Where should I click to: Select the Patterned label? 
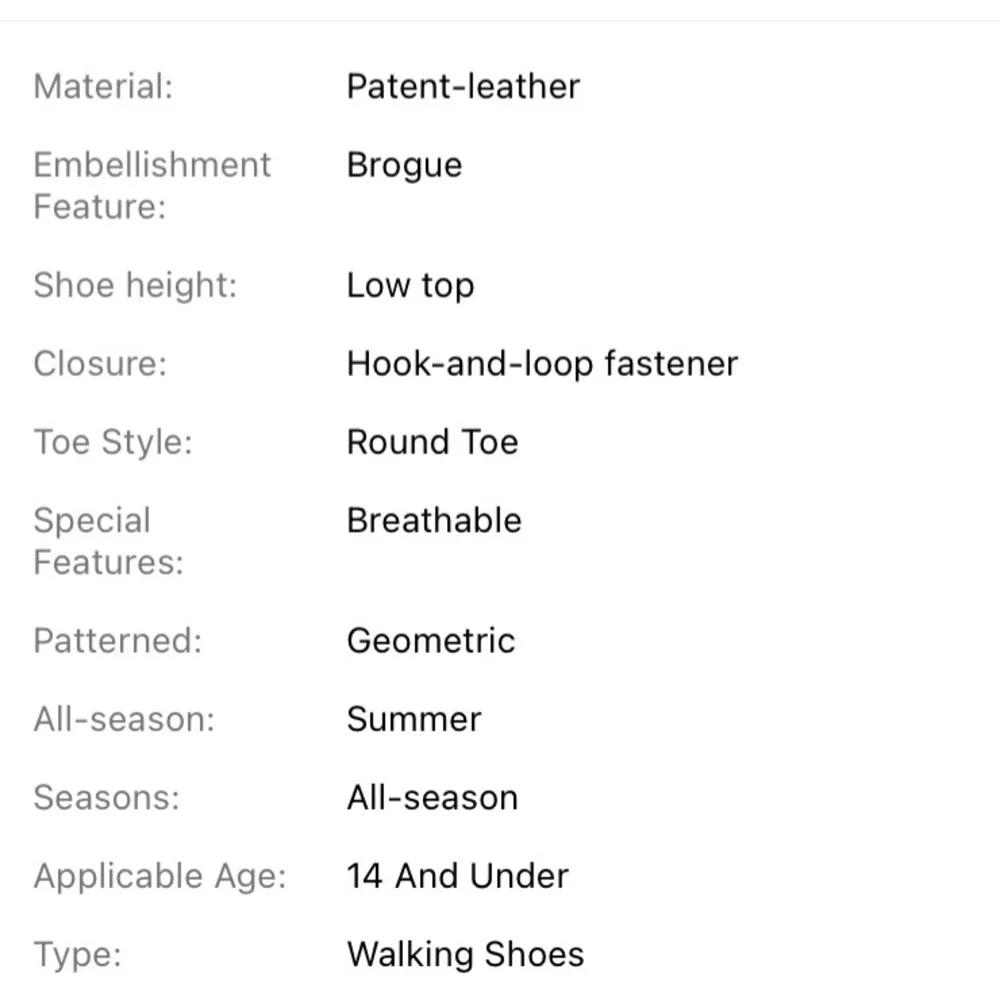coord(118,640)
